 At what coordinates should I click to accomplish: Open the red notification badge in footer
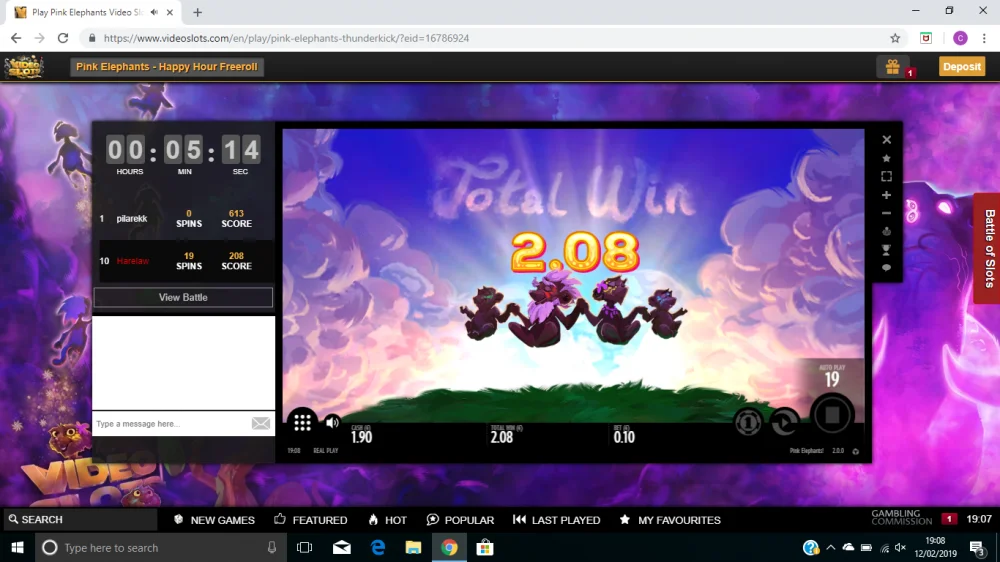[949, 519]
